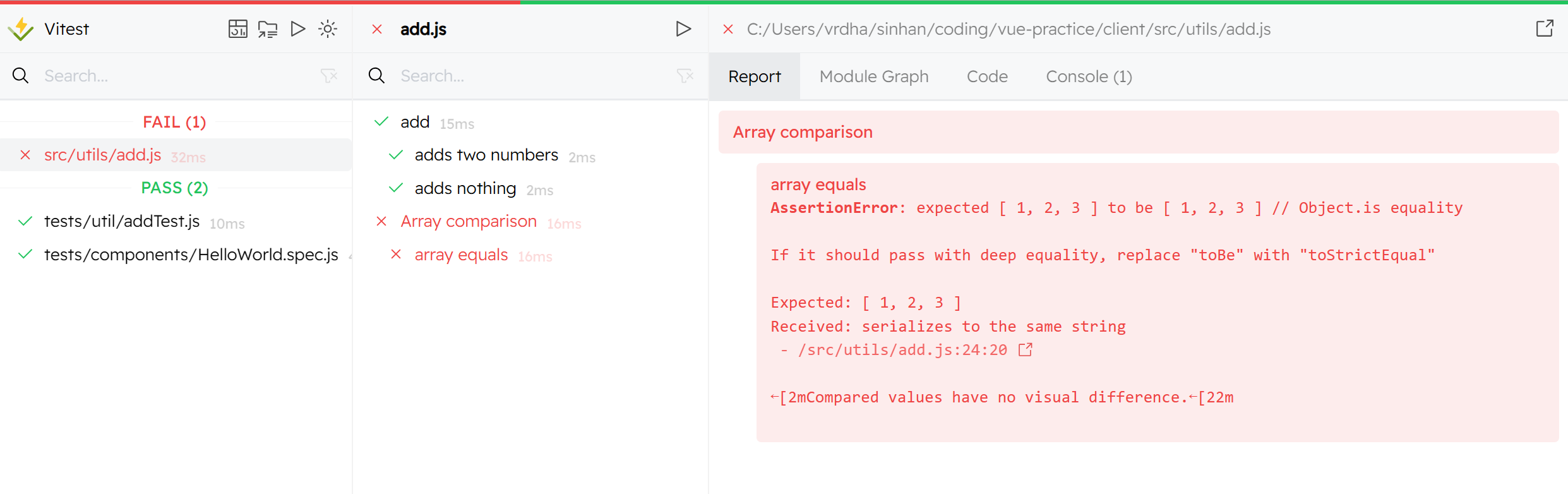Click the PASS (2) group header
This screenshot has width=1568, height=494.
coord(174,188)
